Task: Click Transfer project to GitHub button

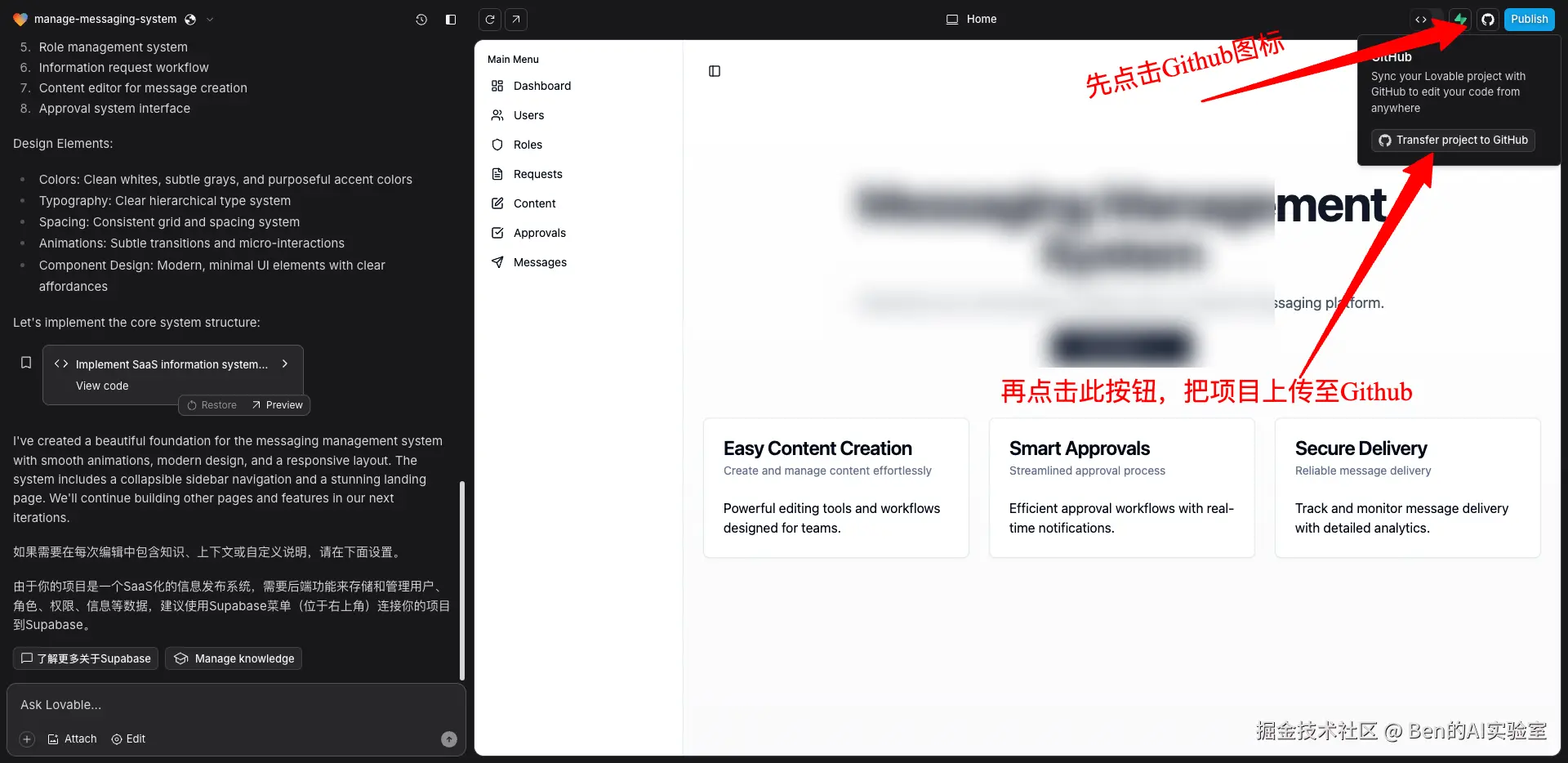Action: 1453,141
